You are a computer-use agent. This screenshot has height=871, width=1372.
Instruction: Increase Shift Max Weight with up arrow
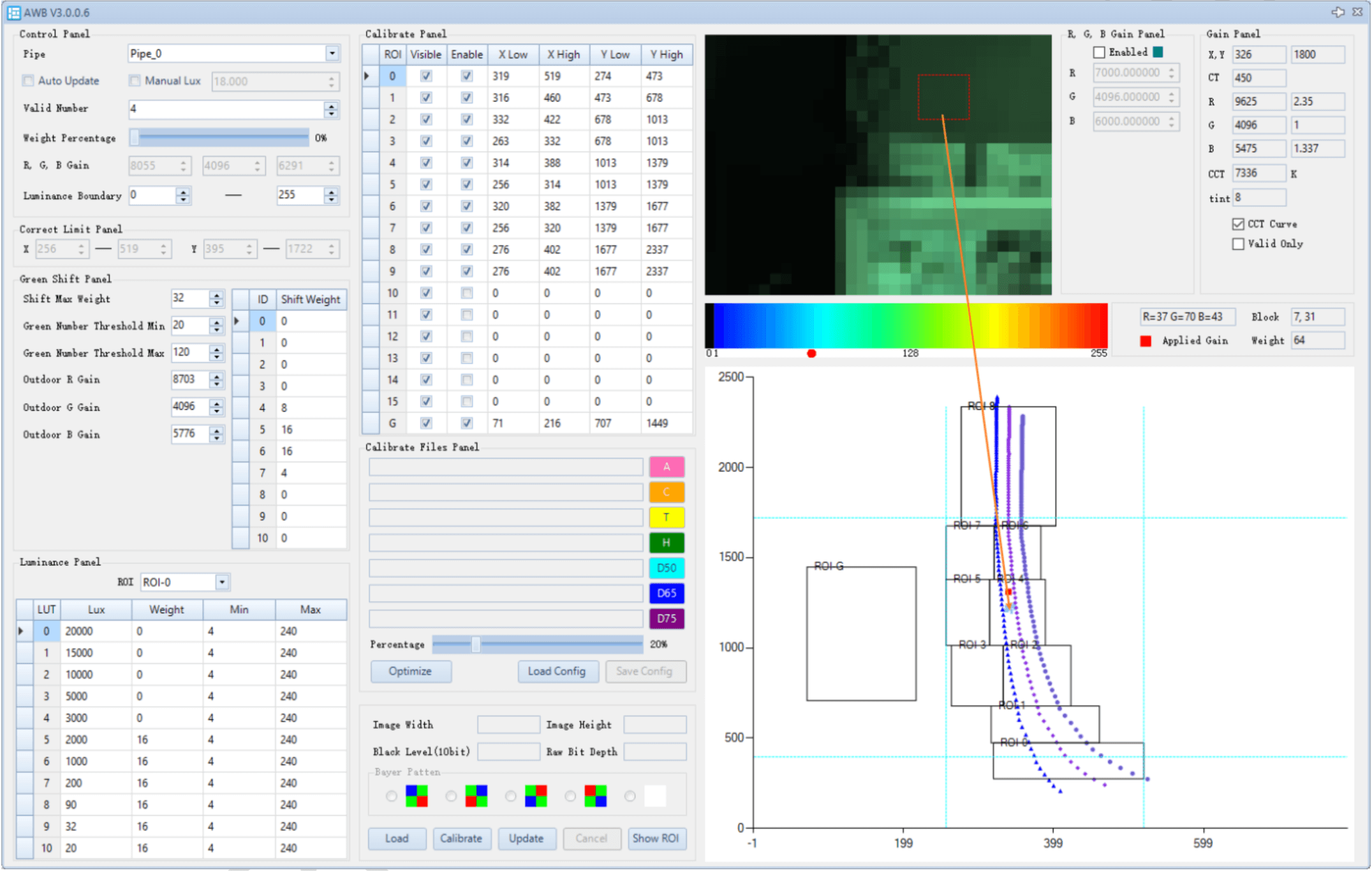click(x=217, y=295)
